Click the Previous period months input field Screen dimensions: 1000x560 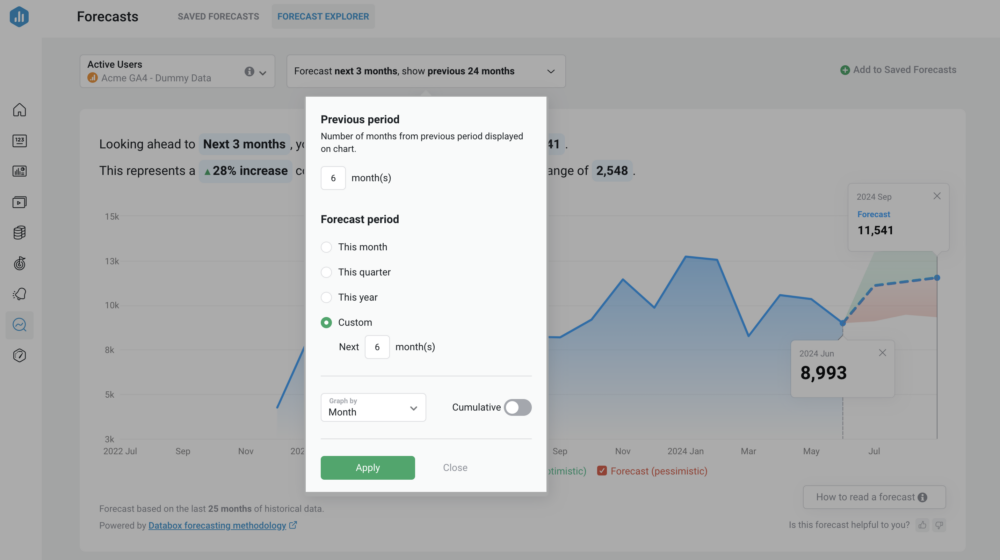pos(333,178)
